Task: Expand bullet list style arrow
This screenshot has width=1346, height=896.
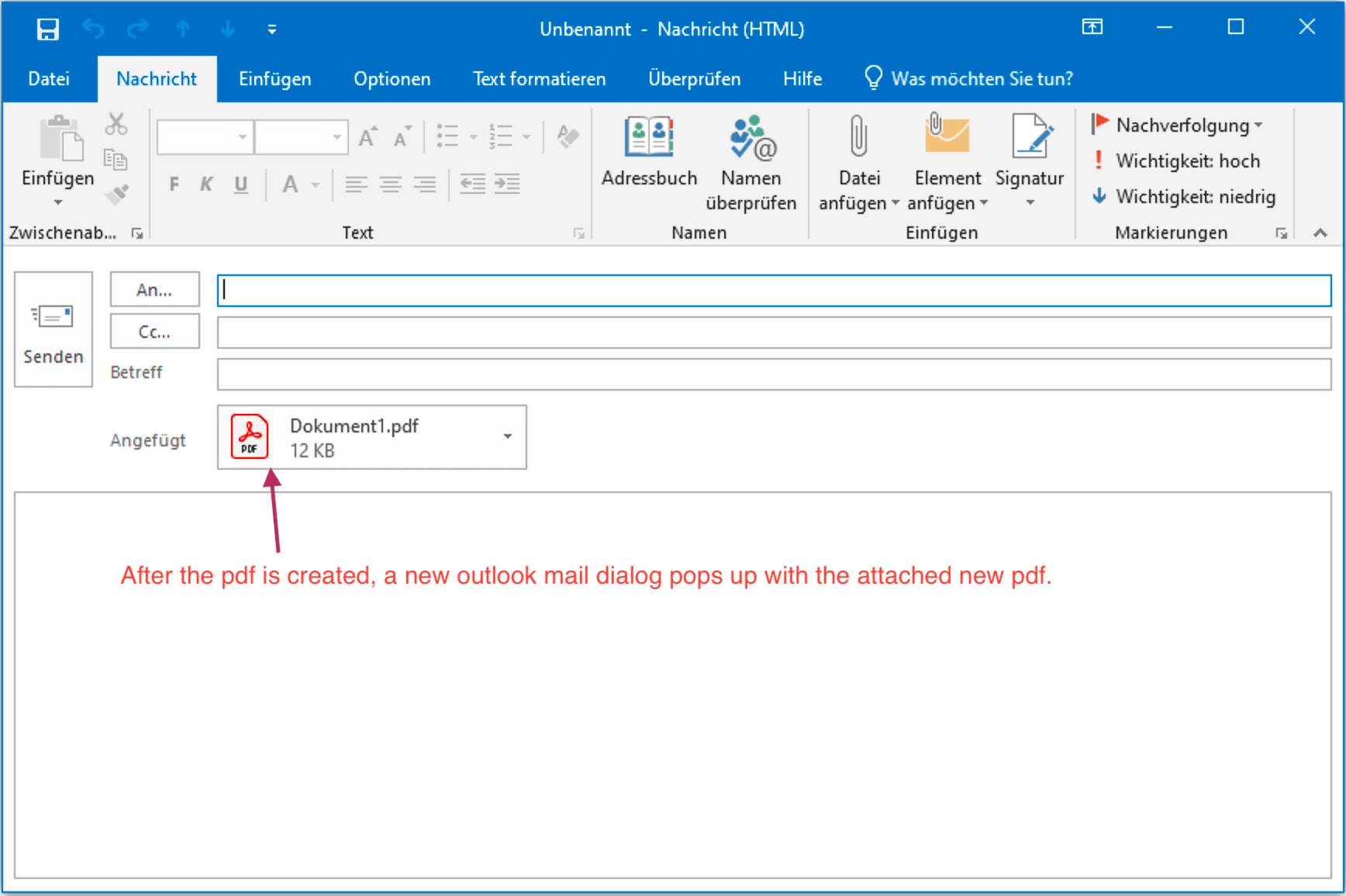Action: tap(474, 137)
